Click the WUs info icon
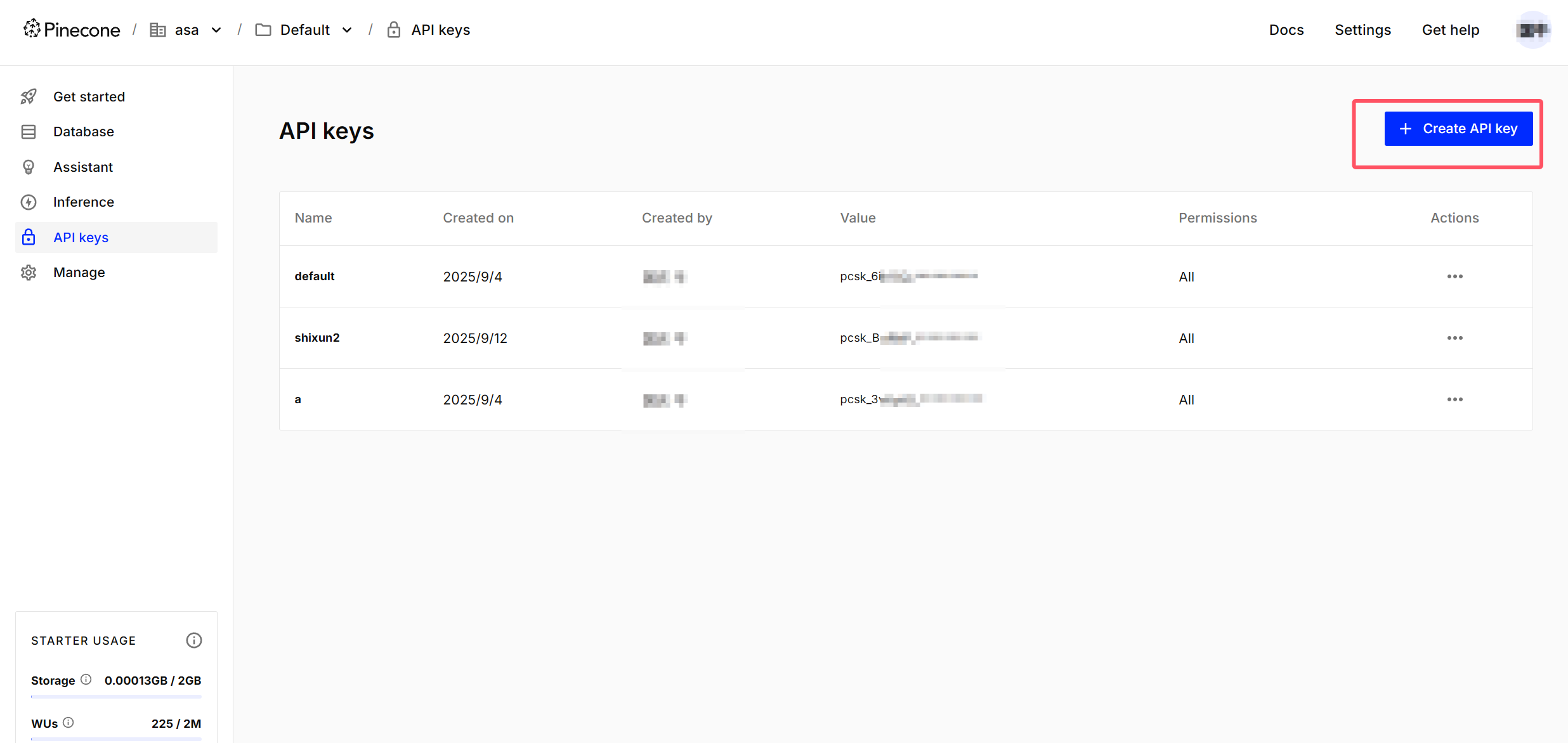The image size is (1568, 743). [69, 723]
